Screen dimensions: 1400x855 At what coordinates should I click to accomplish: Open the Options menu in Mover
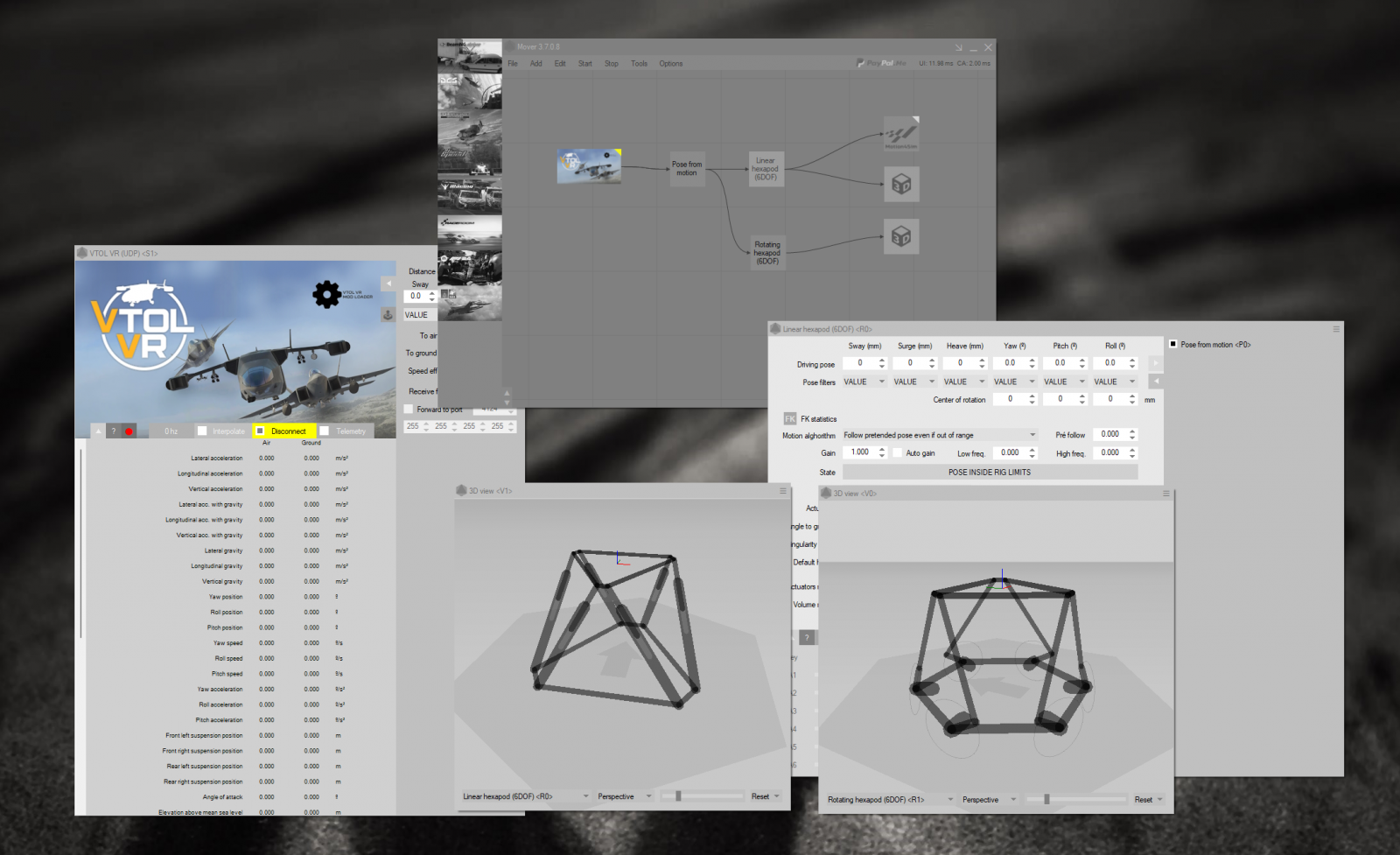671,63
